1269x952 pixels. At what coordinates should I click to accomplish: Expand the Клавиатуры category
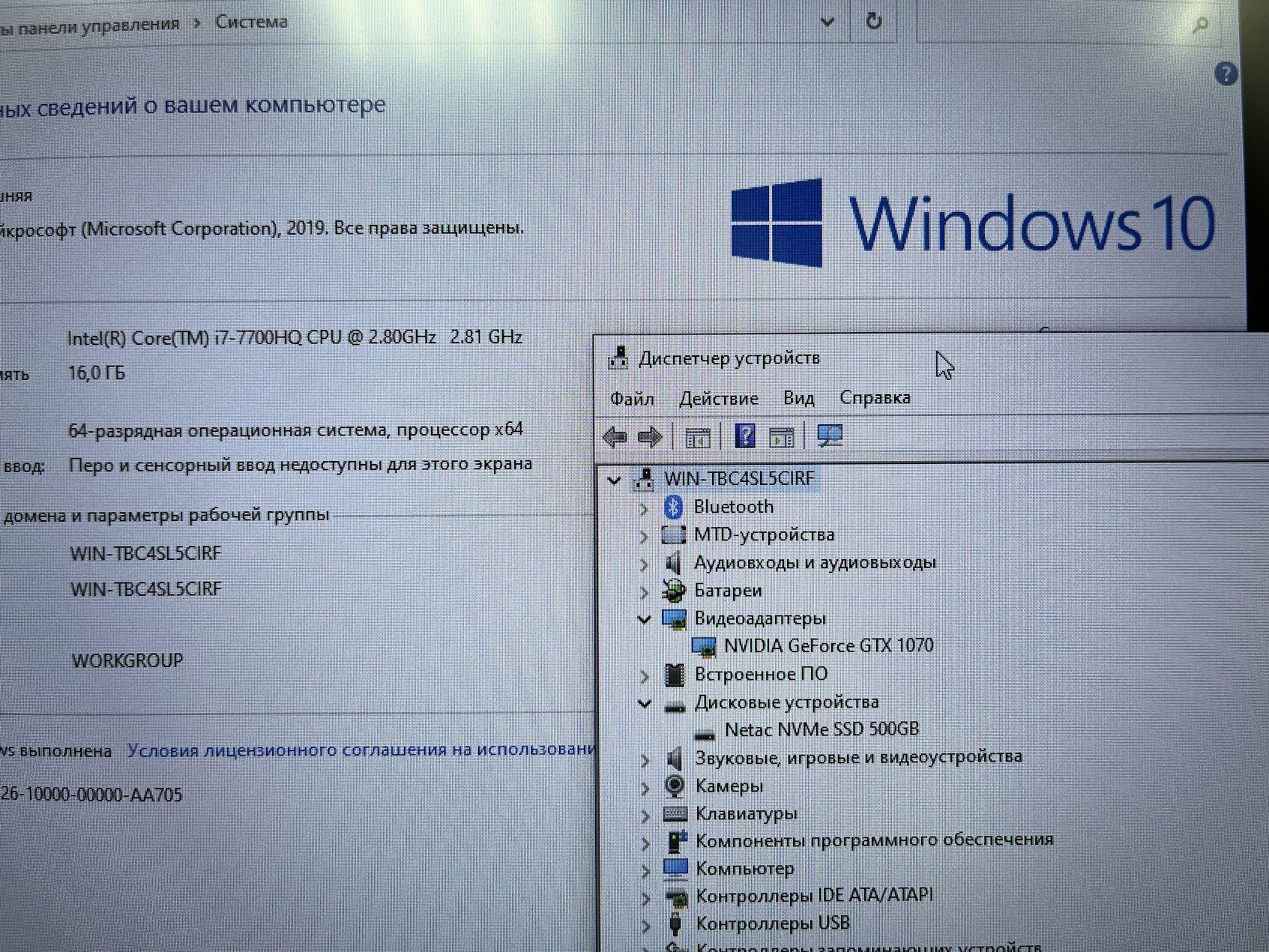645,815
